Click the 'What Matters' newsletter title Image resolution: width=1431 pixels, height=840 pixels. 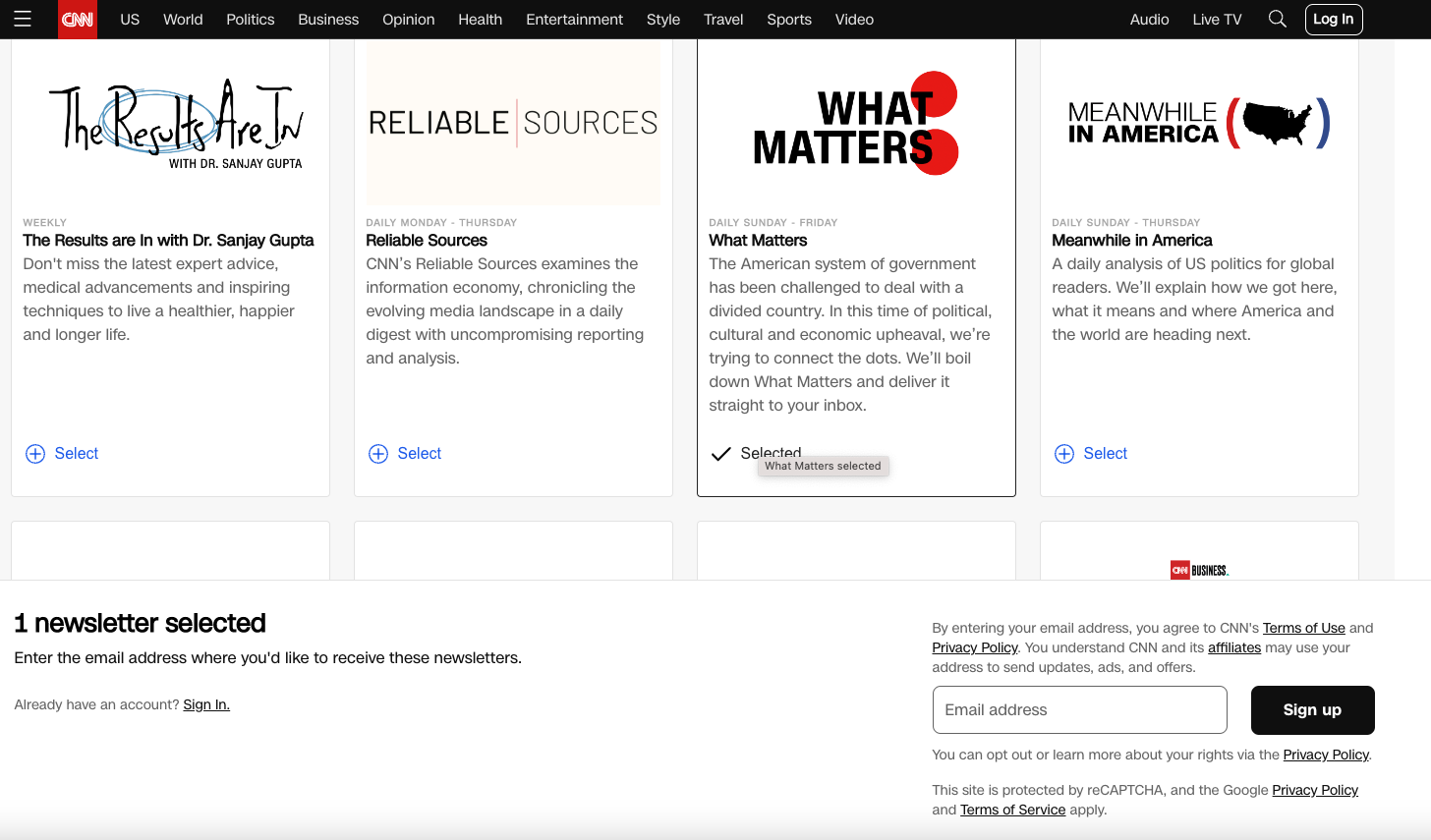[758, 240]
